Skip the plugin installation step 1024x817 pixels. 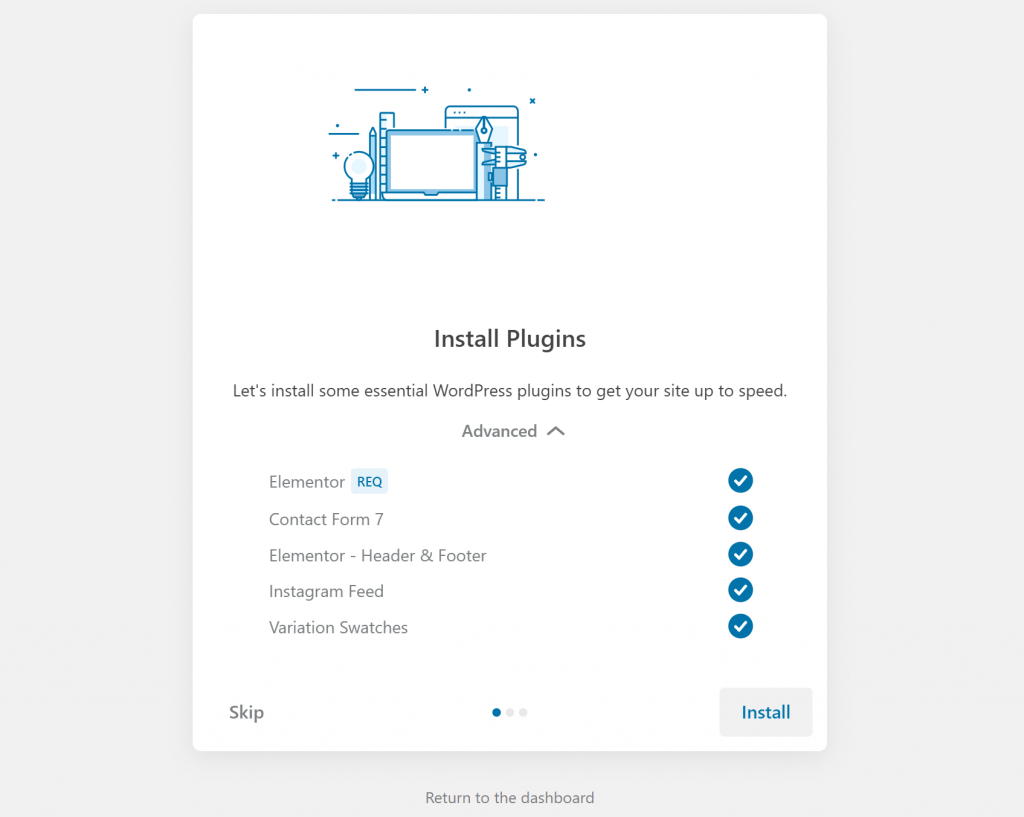[x=246, y=712]
